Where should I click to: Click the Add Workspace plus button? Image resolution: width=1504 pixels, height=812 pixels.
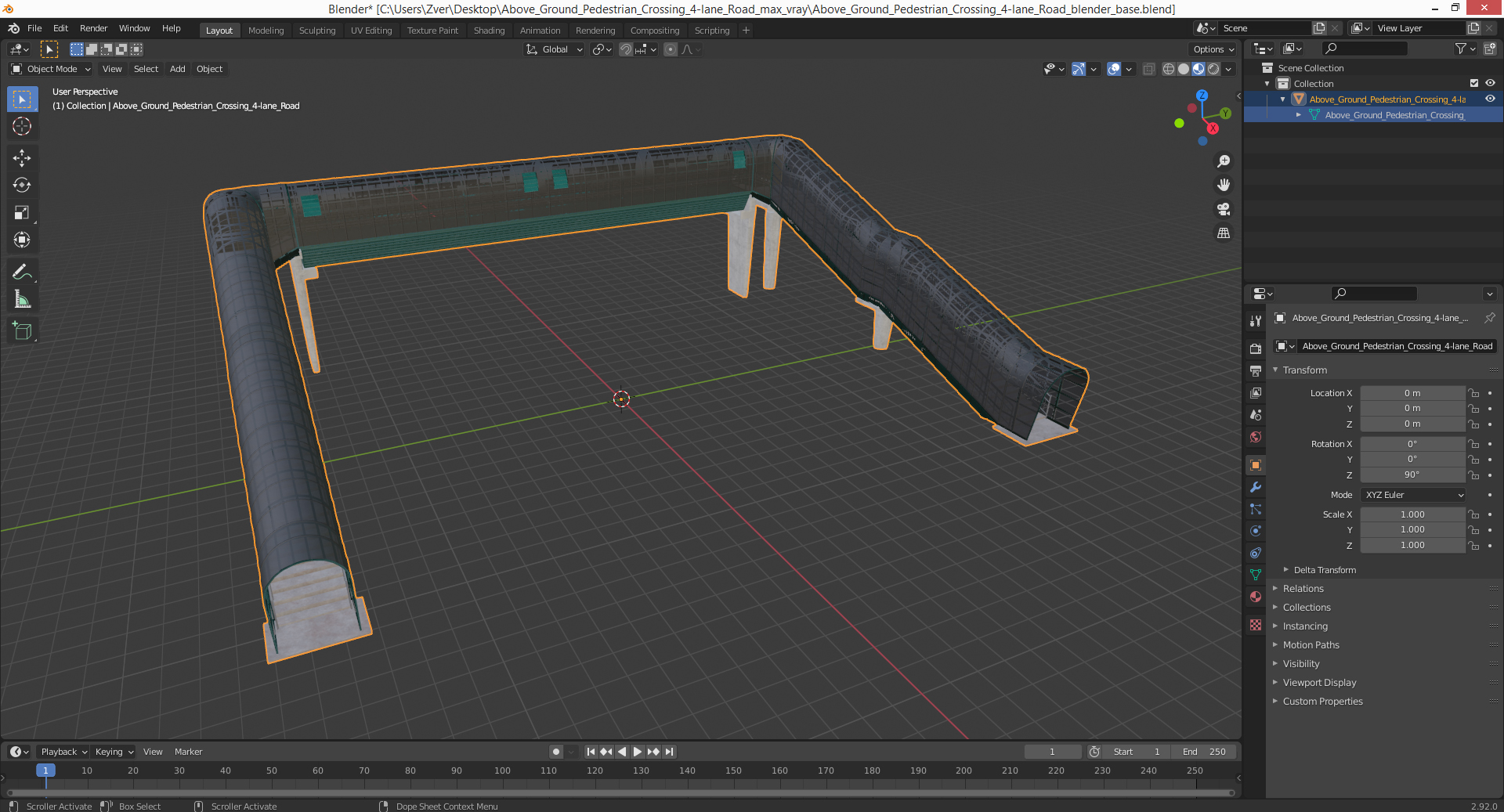746,31
